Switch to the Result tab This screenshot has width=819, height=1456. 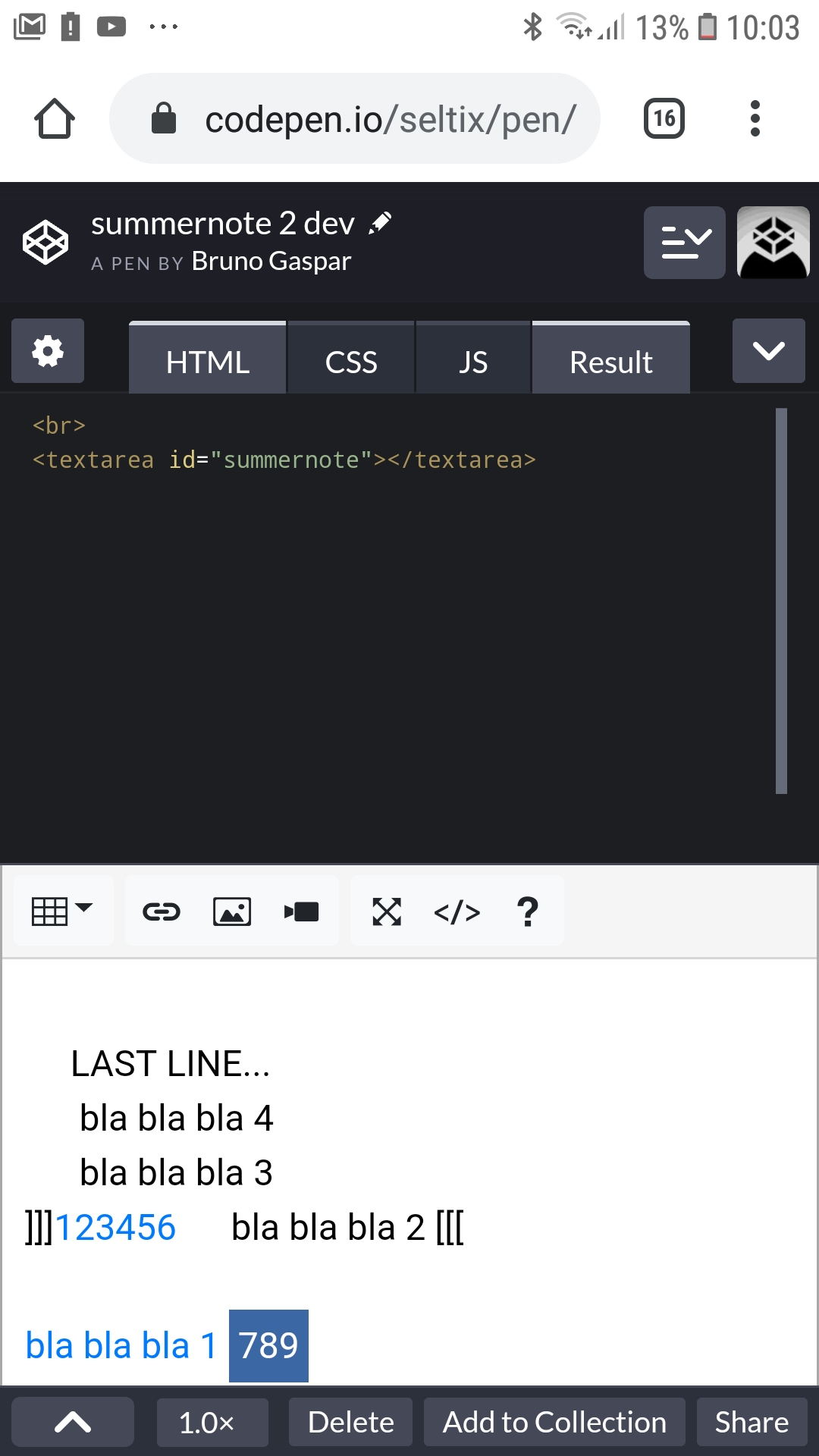coord(610,362)
